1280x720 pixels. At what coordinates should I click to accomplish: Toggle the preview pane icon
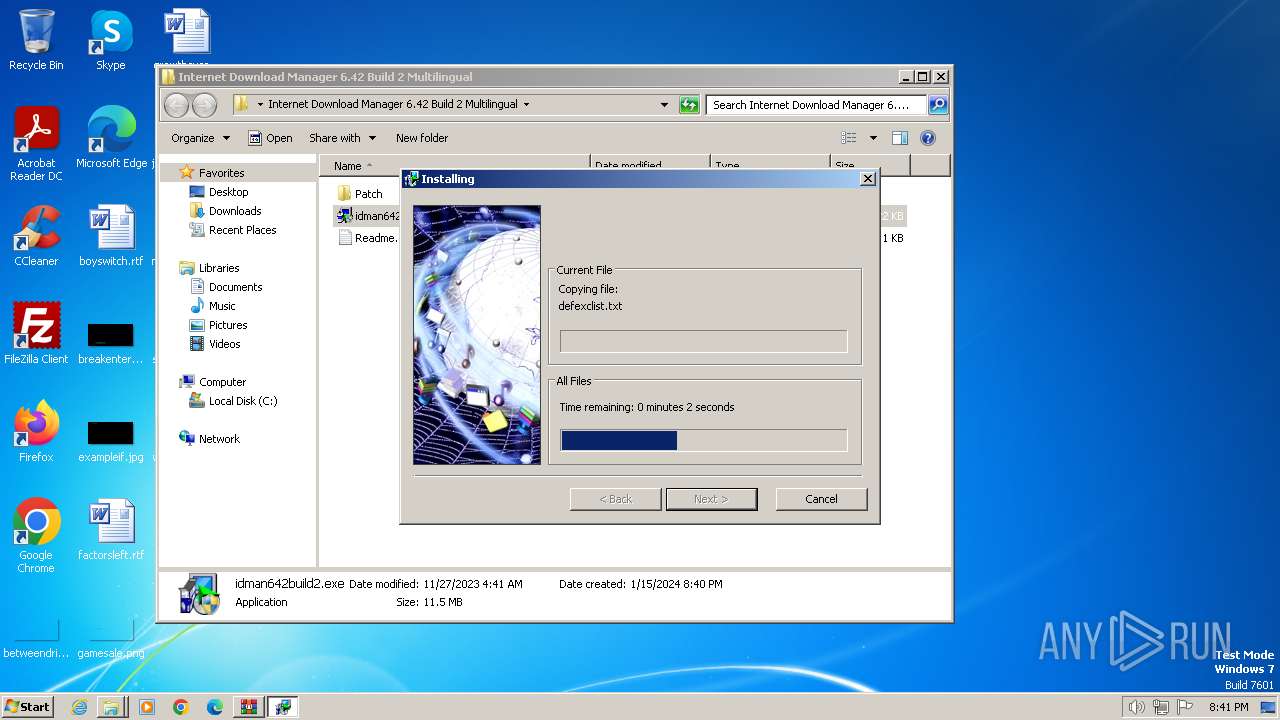point(900,138)
